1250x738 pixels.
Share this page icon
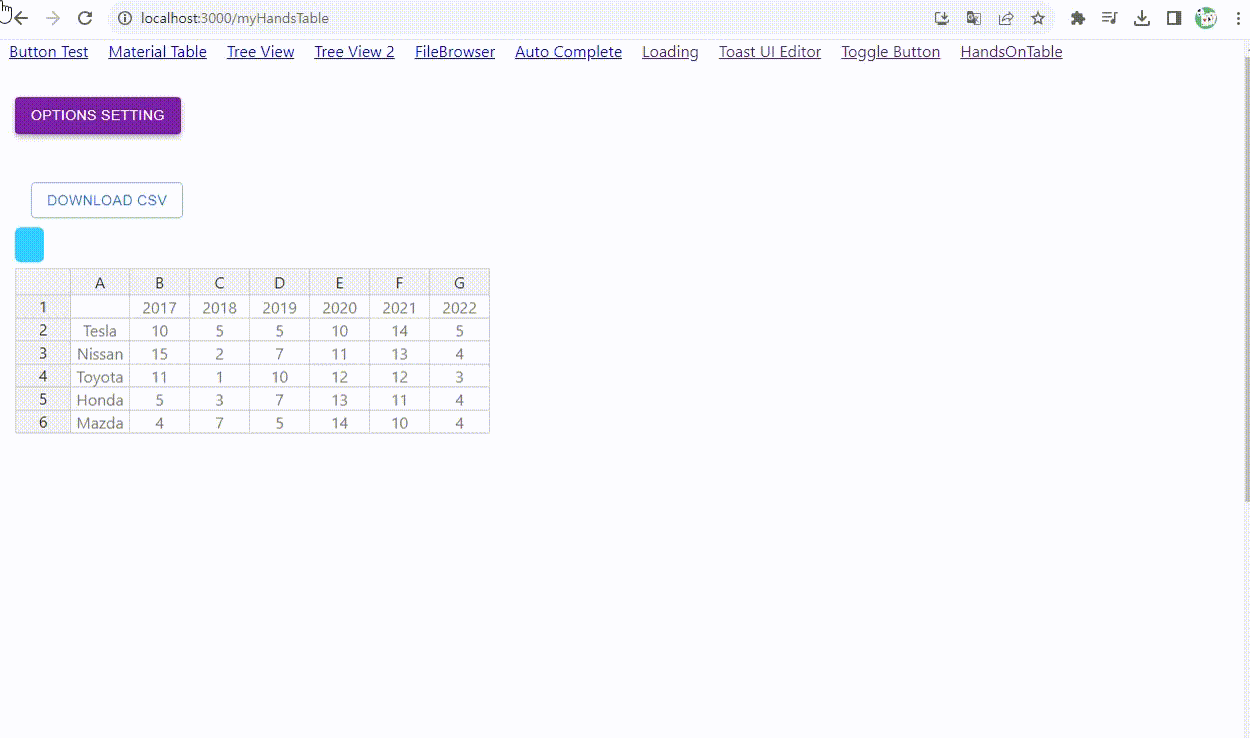(1006, 18)
